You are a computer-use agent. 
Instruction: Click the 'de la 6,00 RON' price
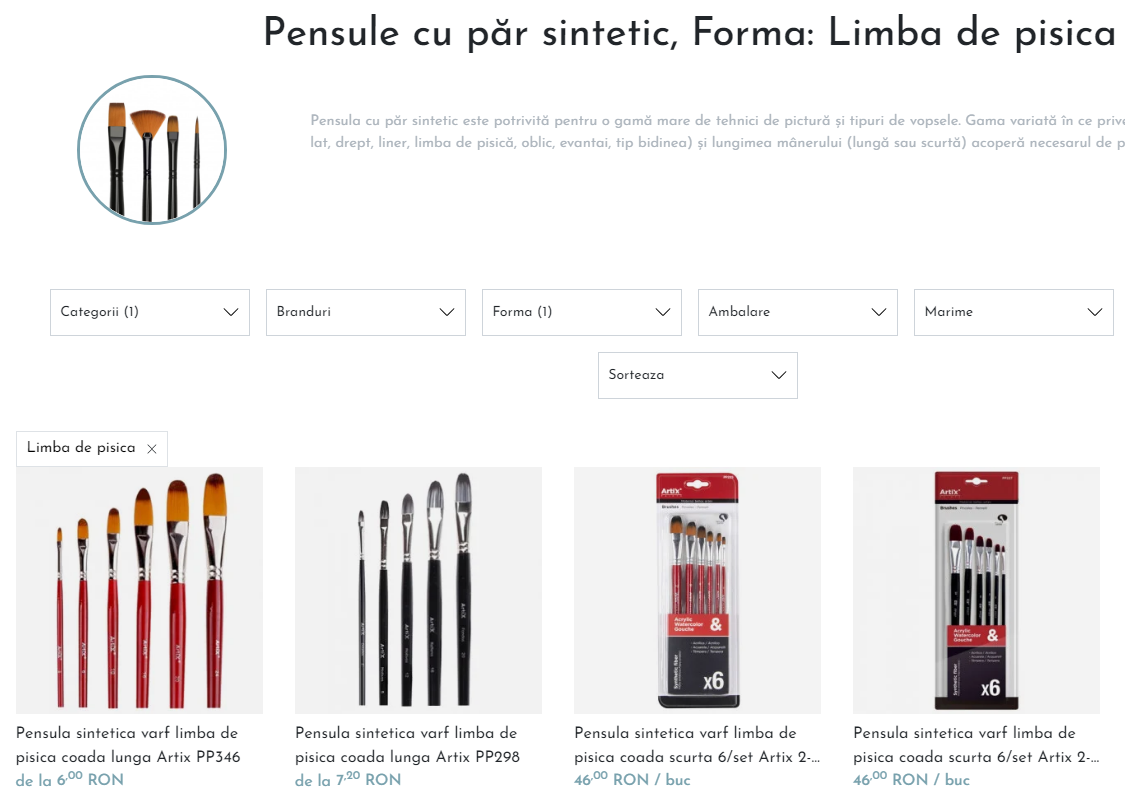coord(70,779)
